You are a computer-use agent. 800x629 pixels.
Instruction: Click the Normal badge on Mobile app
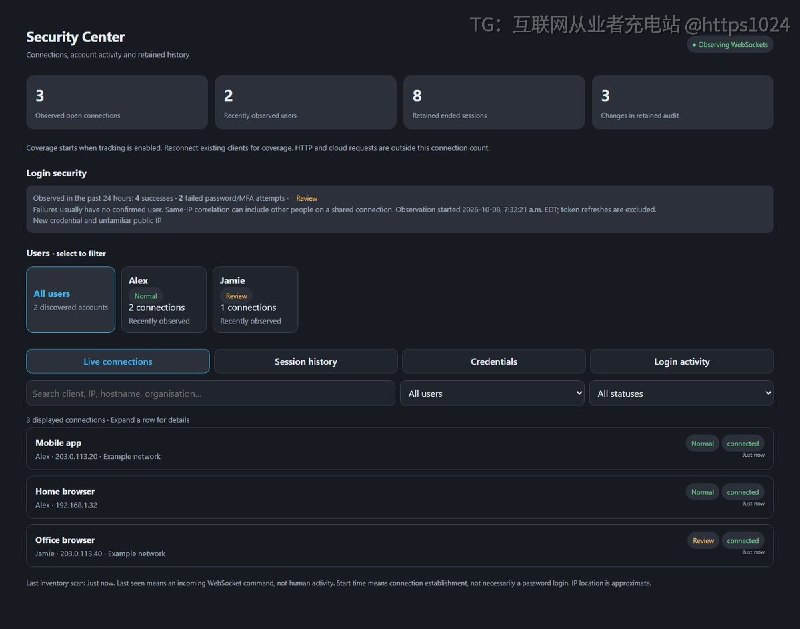click(x=702, y=444)
